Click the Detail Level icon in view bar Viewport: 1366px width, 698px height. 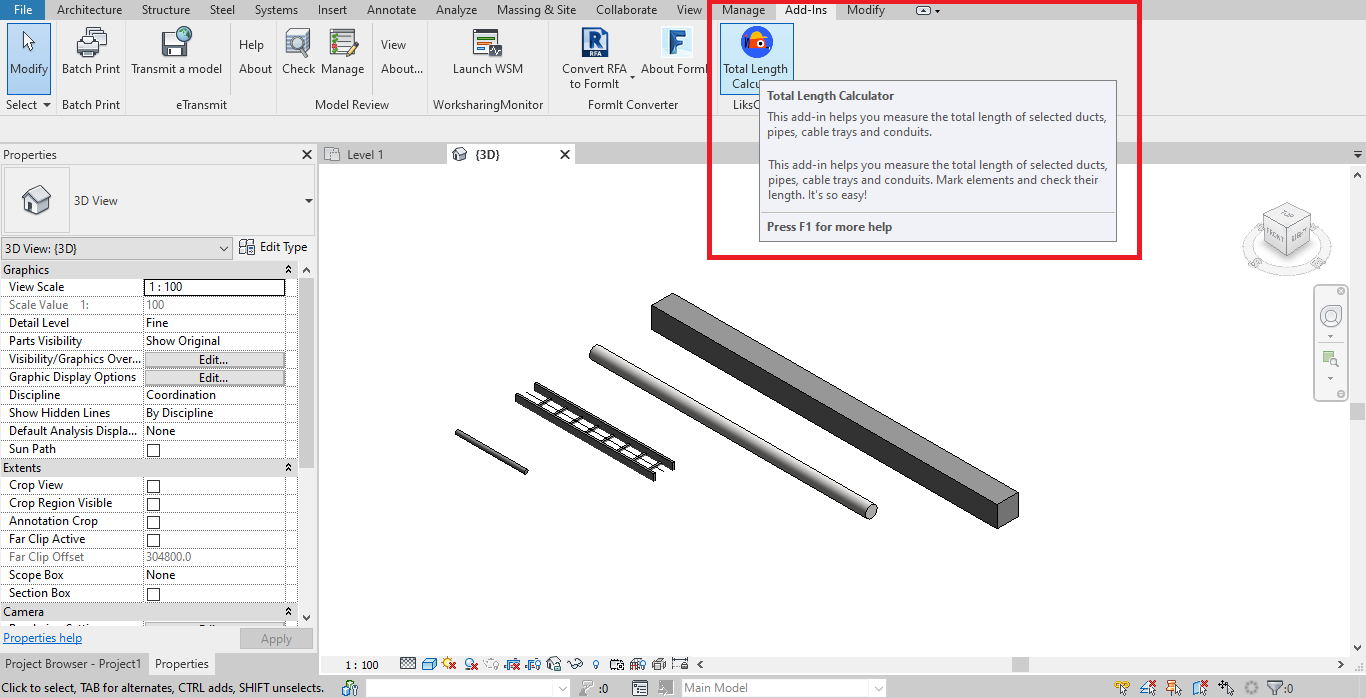point(408,664)
